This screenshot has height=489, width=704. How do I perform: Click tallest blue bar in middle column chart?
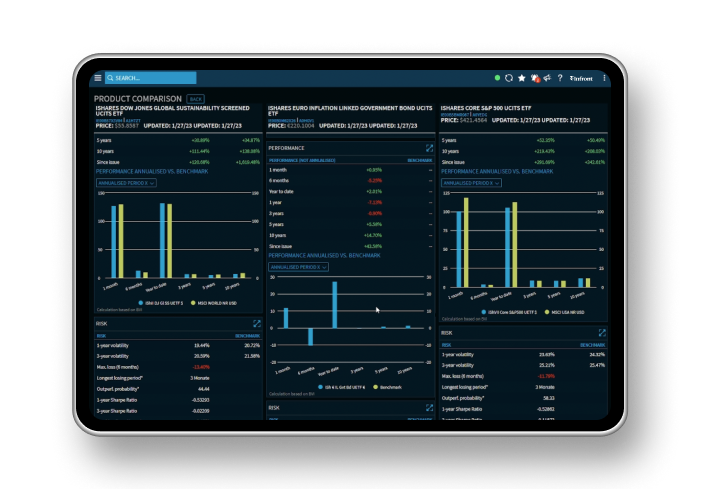(334, 305)
